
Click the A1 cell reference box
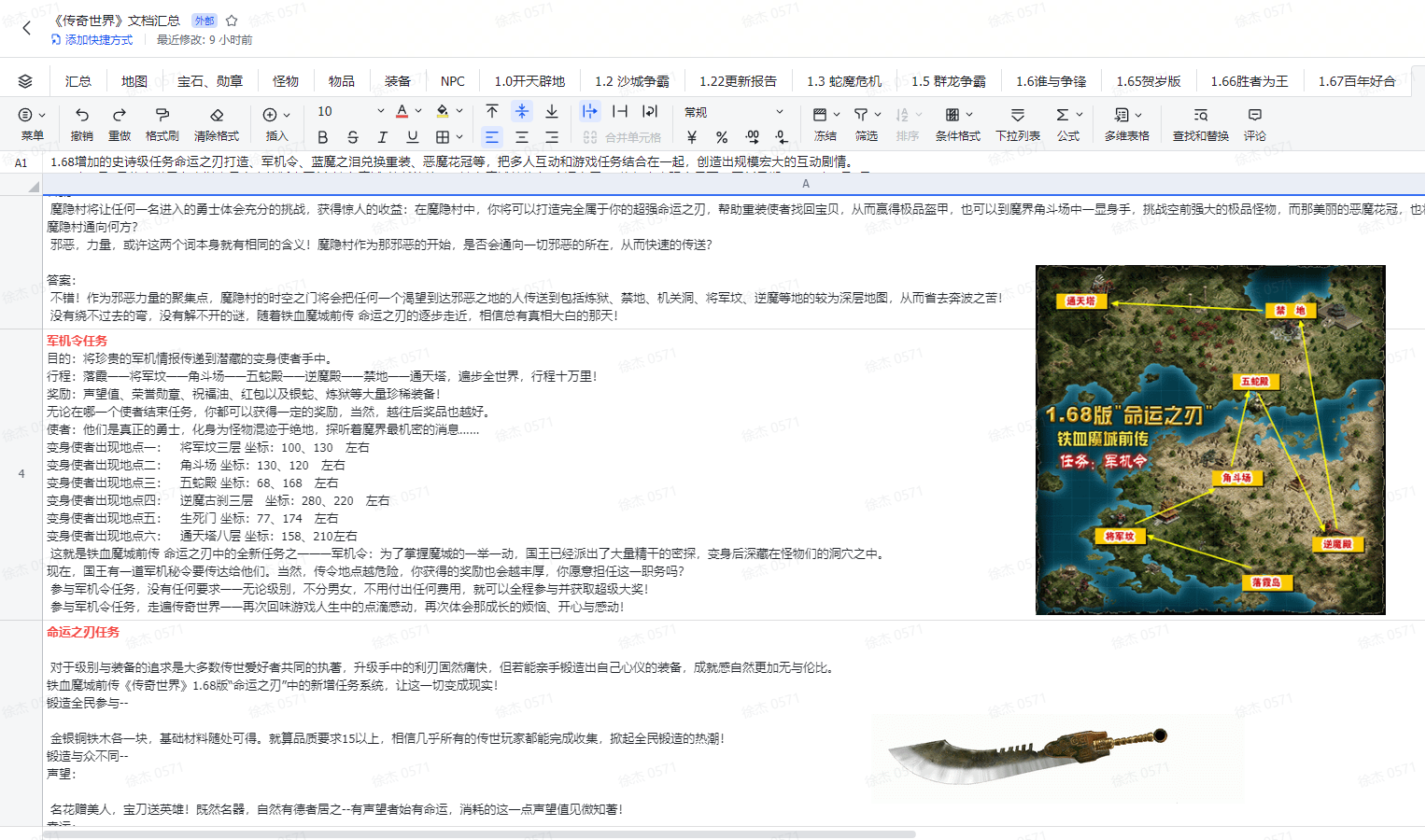21,162
